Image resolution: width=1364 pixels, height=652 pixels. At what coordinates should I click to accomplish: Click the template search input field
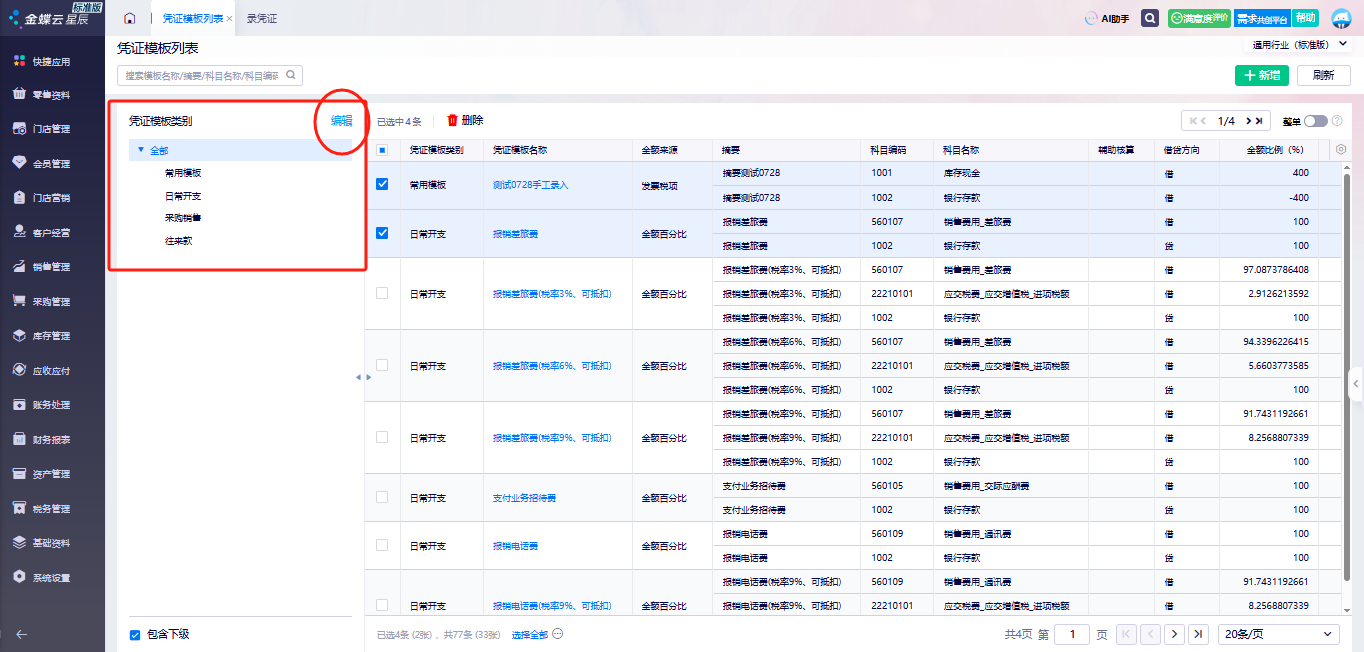[200, 75]
